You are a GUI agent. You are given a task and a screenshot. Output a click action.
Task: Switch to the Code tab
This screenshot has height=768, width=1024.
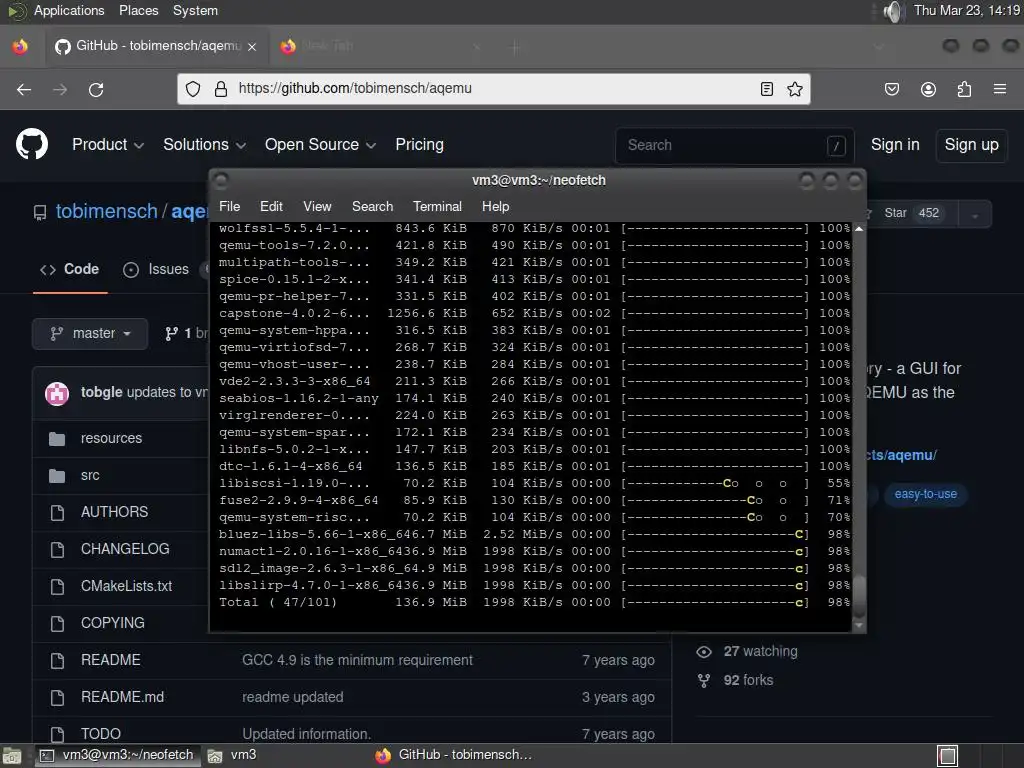(x=70, y=269)
